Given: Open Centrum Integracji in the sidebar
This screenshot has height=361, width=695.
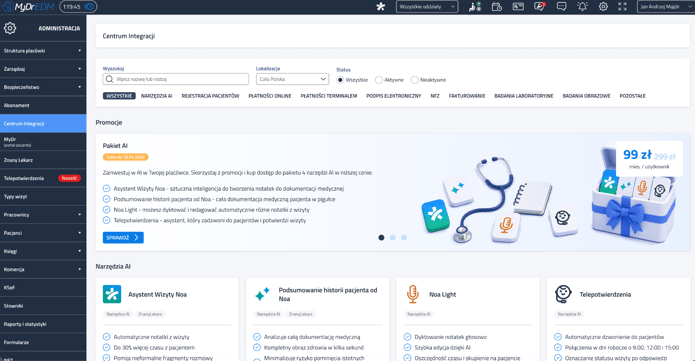Looking at the screenshot, I should click(x=43, y=123).
